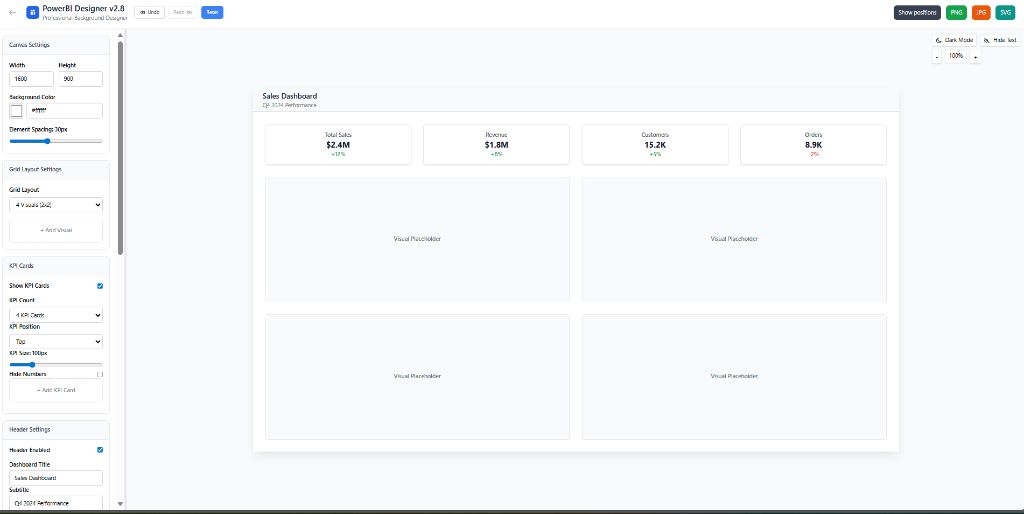Image resolution: width=1024 pixels, height=514 pixels.
Task: Click the Background Color swatch
Action: (16, 111)
